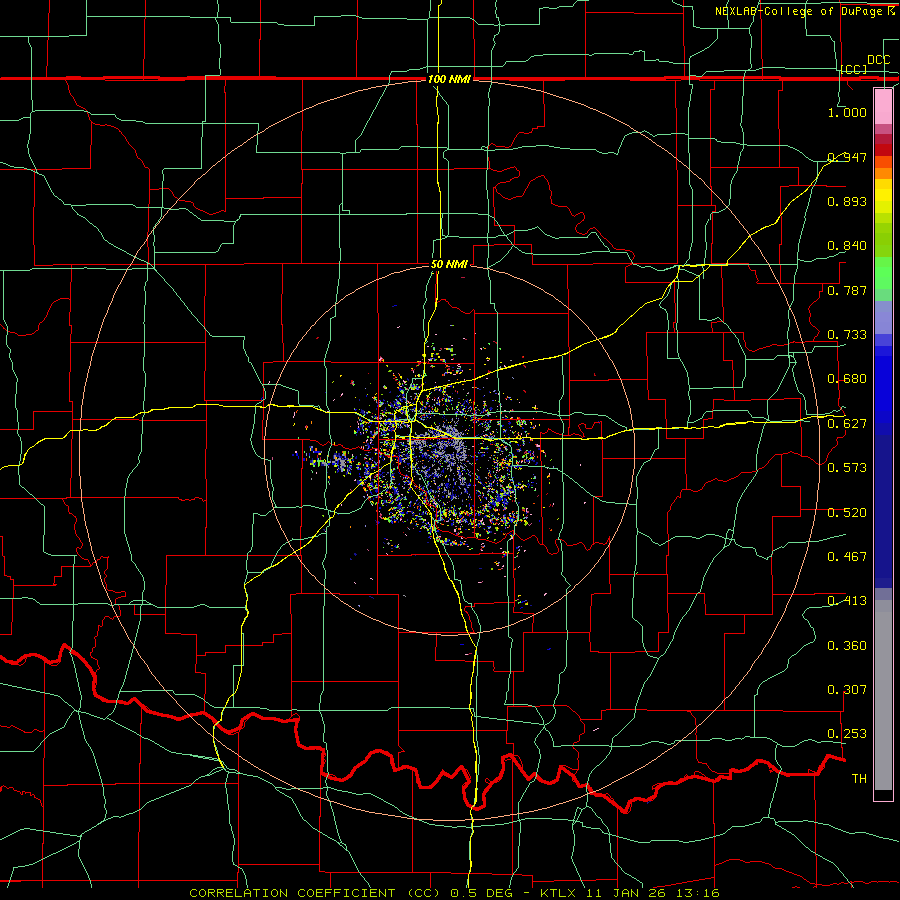Pick the red segment above 0.947
The height and width of the screenshot is (900, 900).
coord(883,150)
